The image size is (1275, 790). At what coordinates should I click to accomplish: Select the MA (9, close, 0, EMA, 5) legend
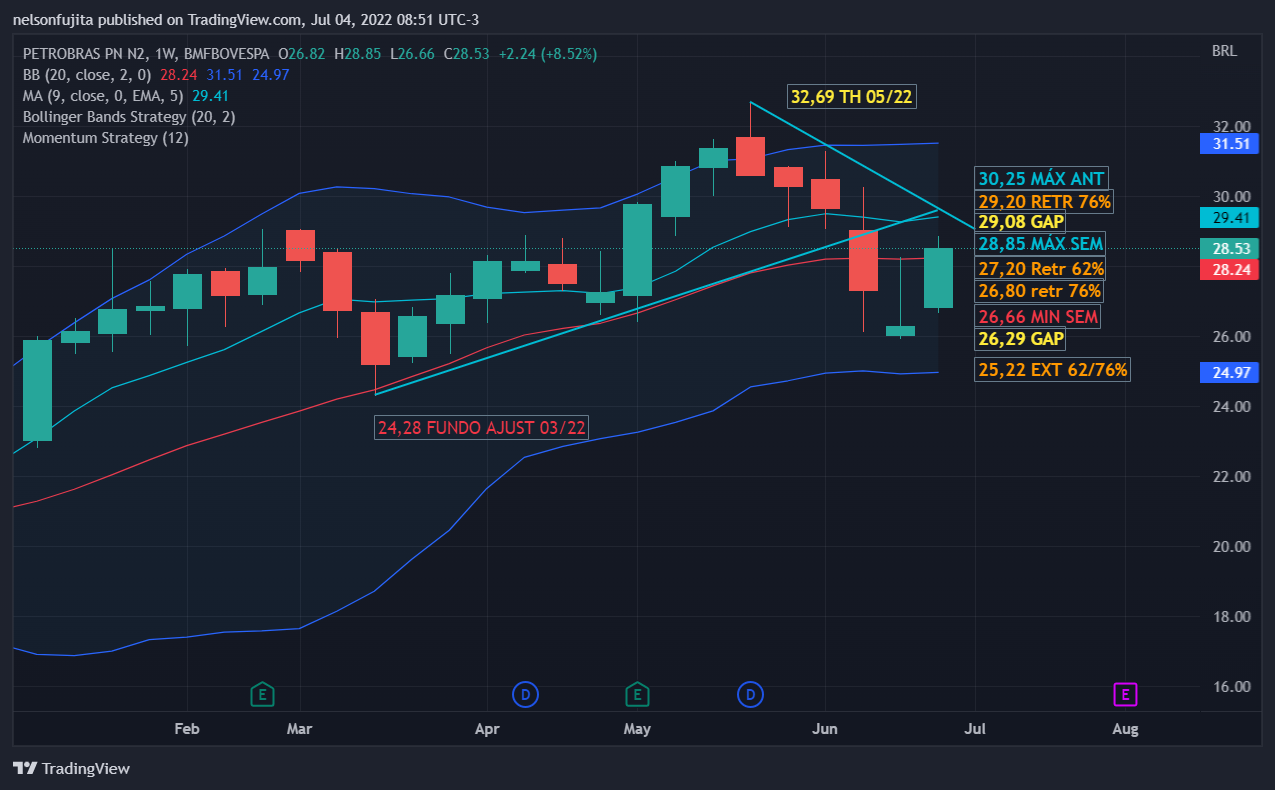(x=102, y=96)
